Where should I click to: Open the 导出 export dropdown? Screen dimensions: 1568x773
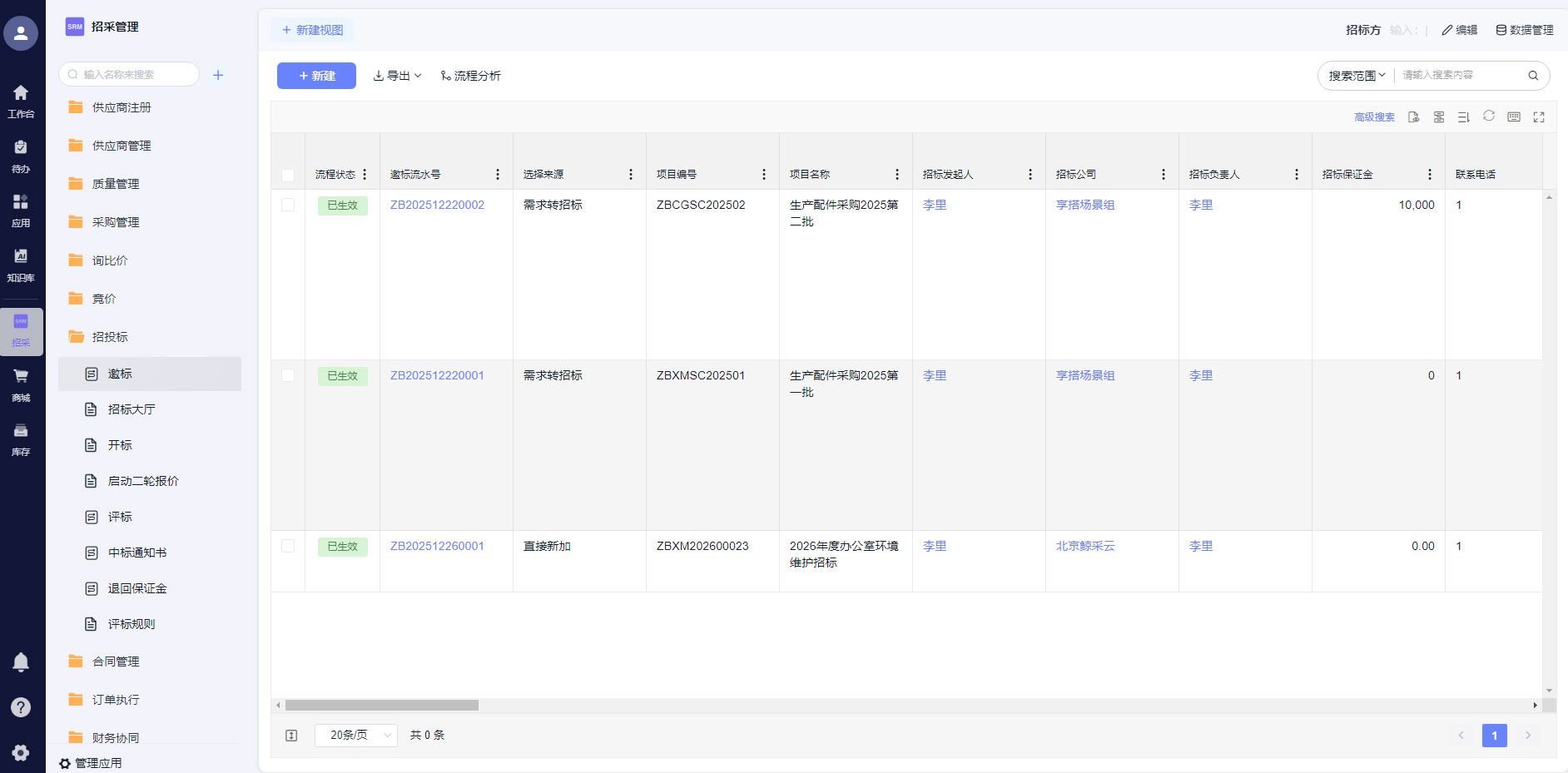(x=397, y=76)
